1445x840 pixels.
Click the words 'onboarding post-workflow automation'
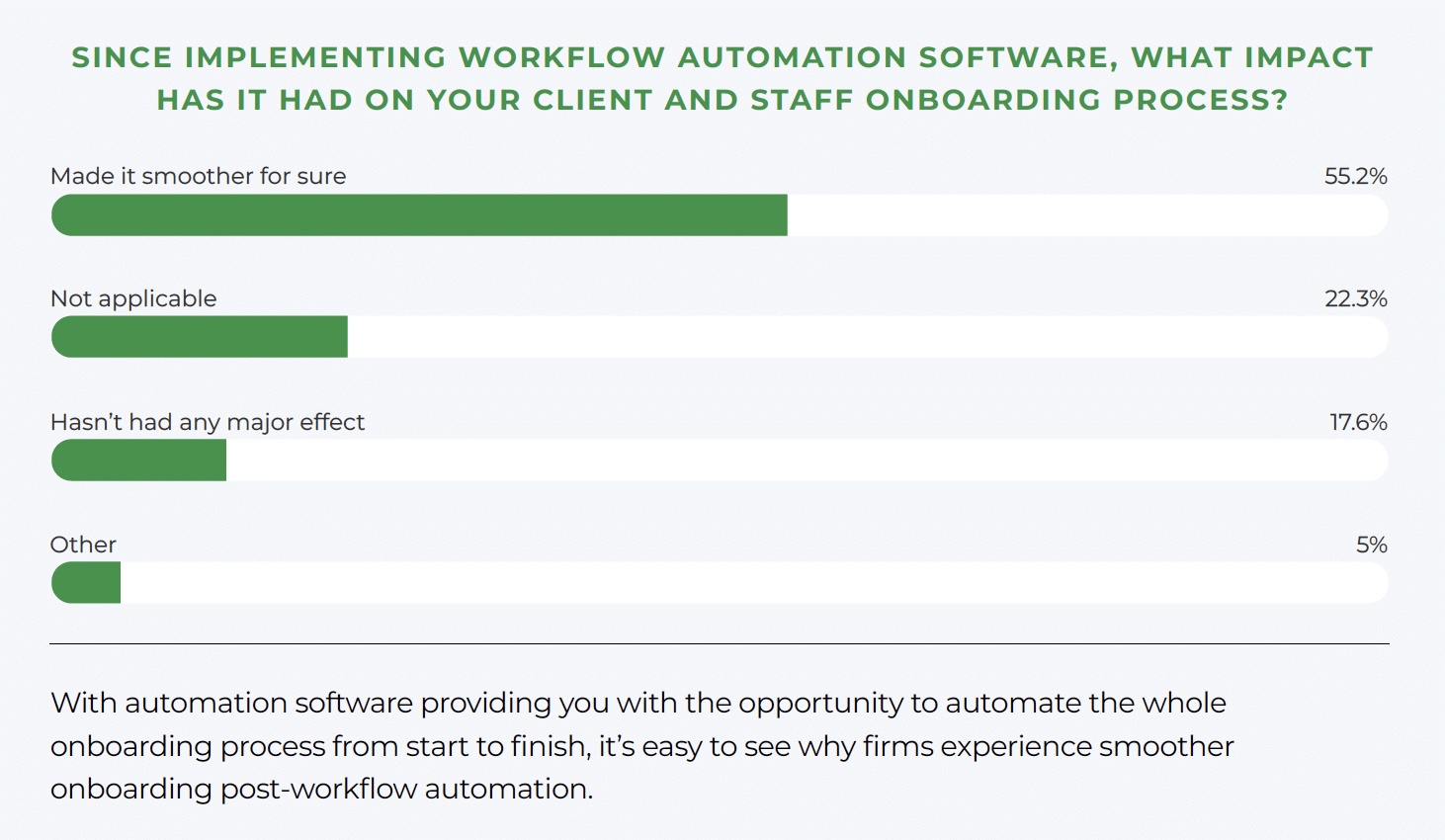coord(319,790)
